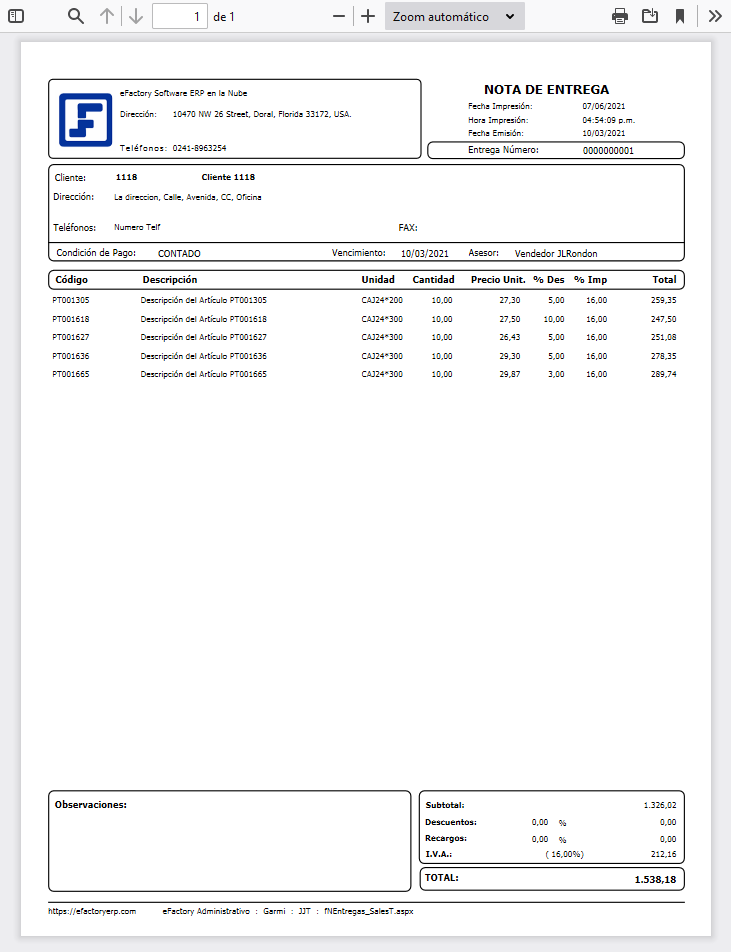Screen dimensions: 731x952
Task: Click the page number input field
Action: pyautogui.click(x=180, y=16)
